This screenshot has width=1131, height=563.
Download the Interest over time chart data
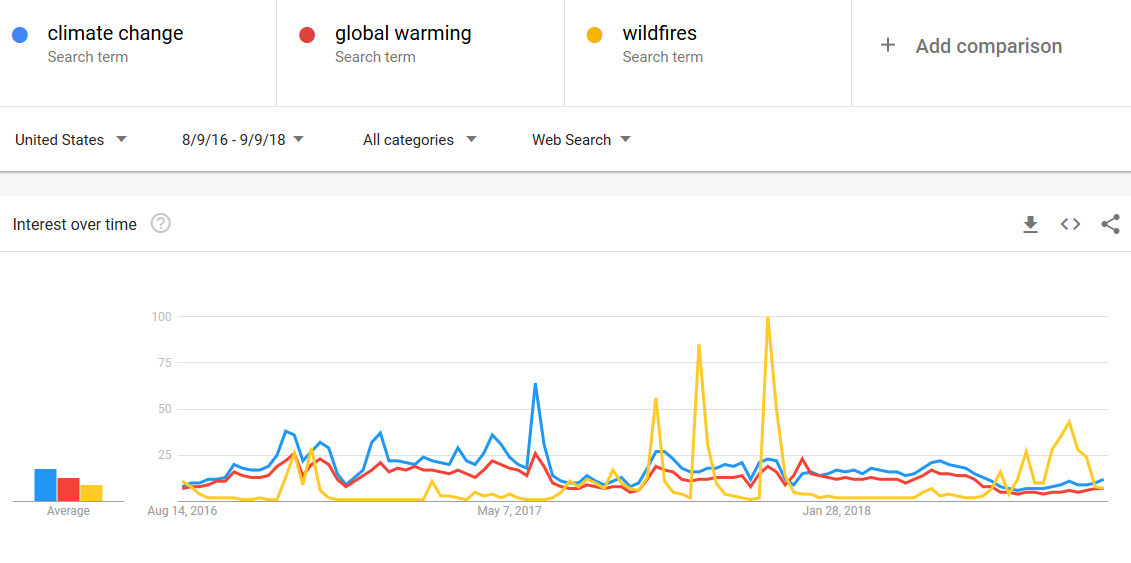1030,225
